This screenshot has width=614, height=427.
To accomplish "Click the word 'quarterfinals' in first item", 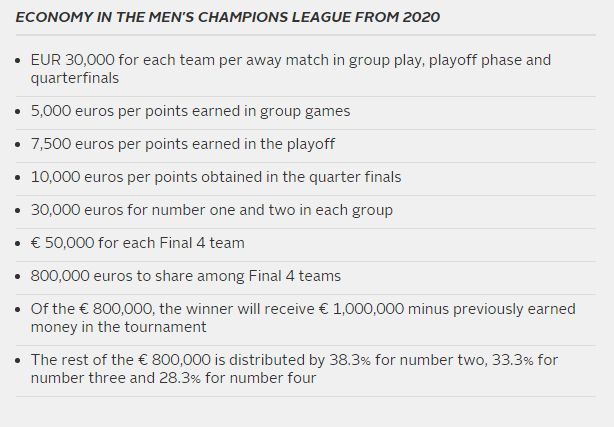I will click(x=75, y=78).
